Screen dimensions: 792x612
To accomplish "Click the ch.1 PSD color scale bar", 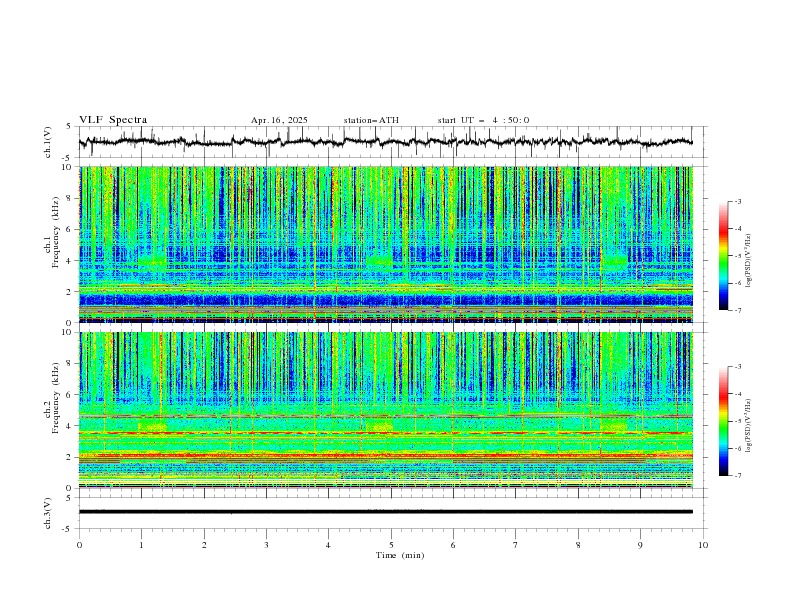I will point(723,256).
